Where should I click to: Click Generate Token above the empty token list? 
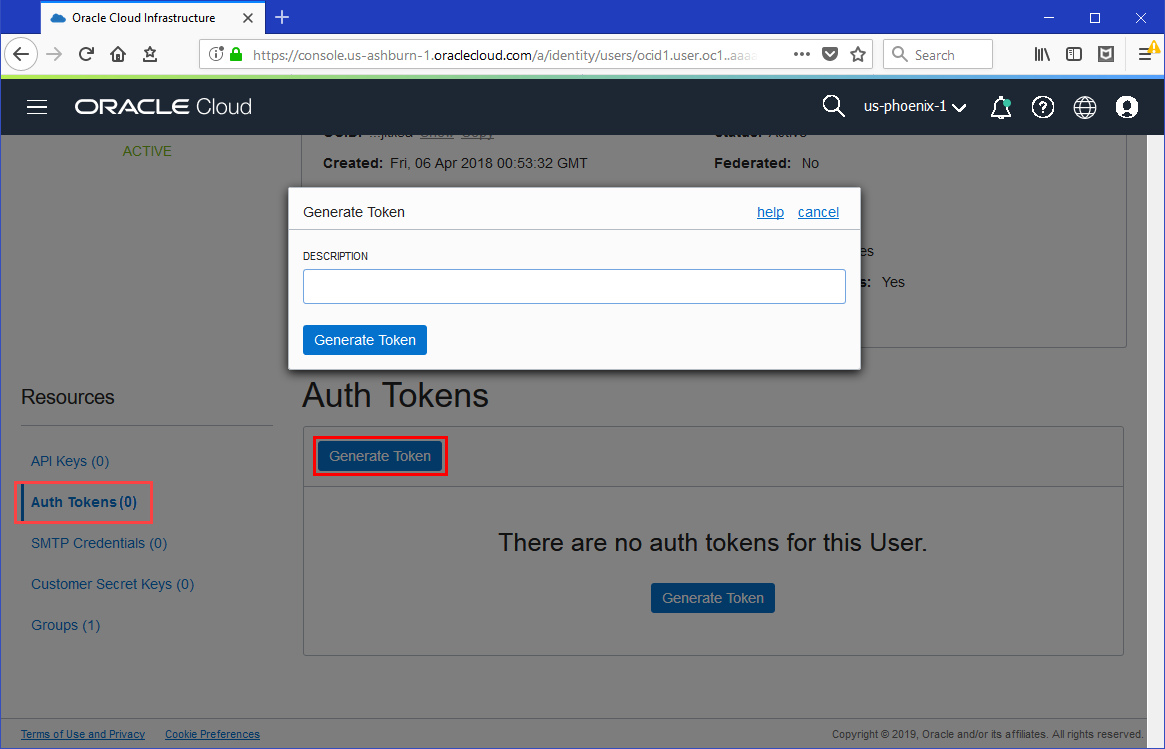(380, 456)
